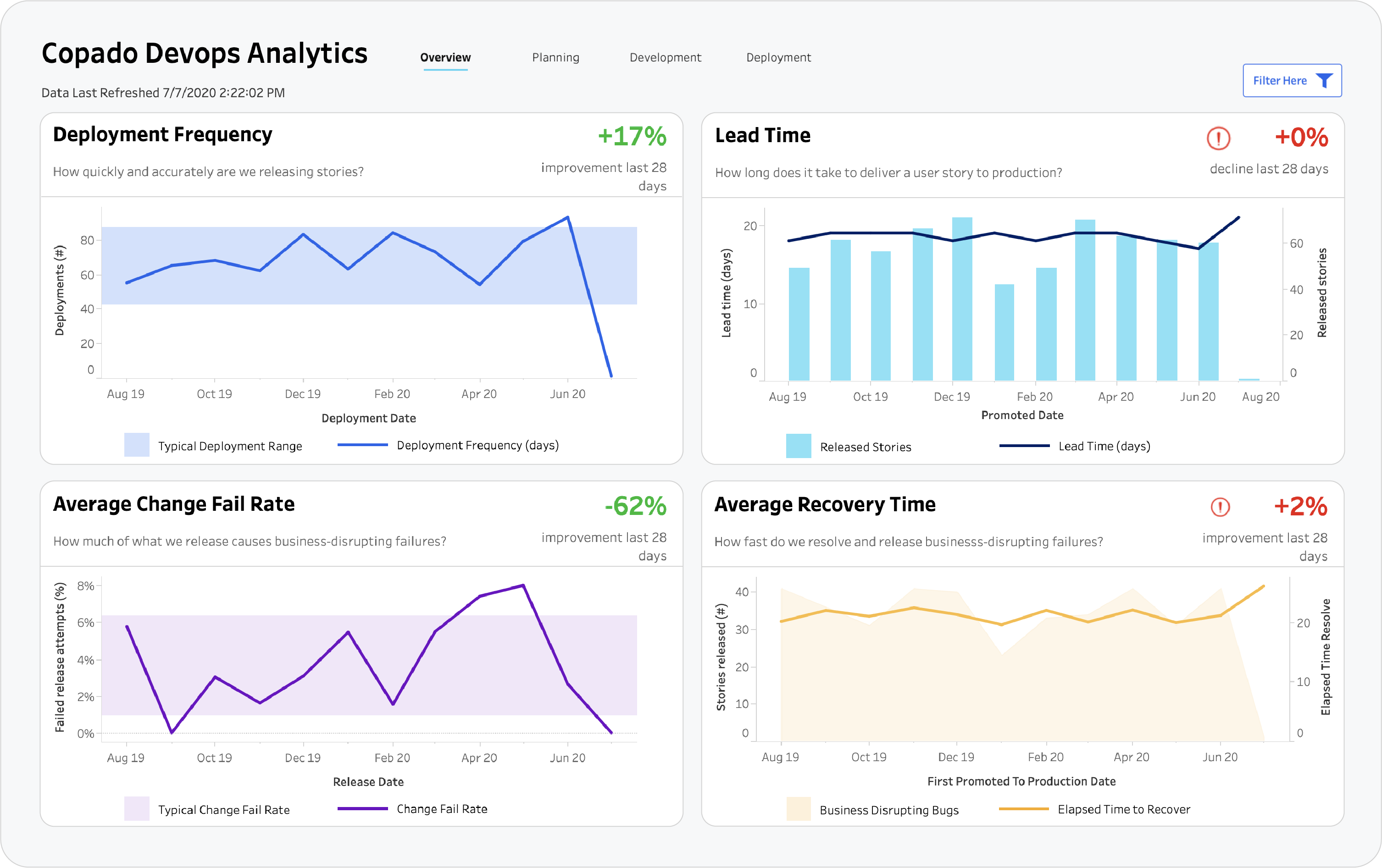Click 'How long does it take' subtitle

[888, 173]
